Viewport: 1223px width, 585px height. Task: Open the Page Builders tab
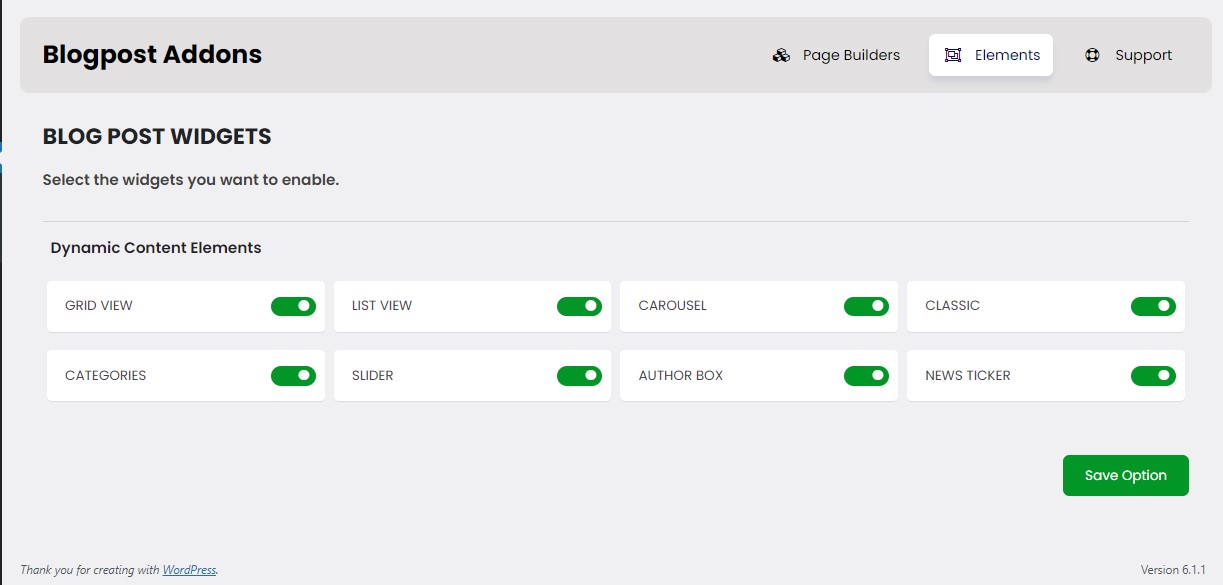tap(837, 55)
